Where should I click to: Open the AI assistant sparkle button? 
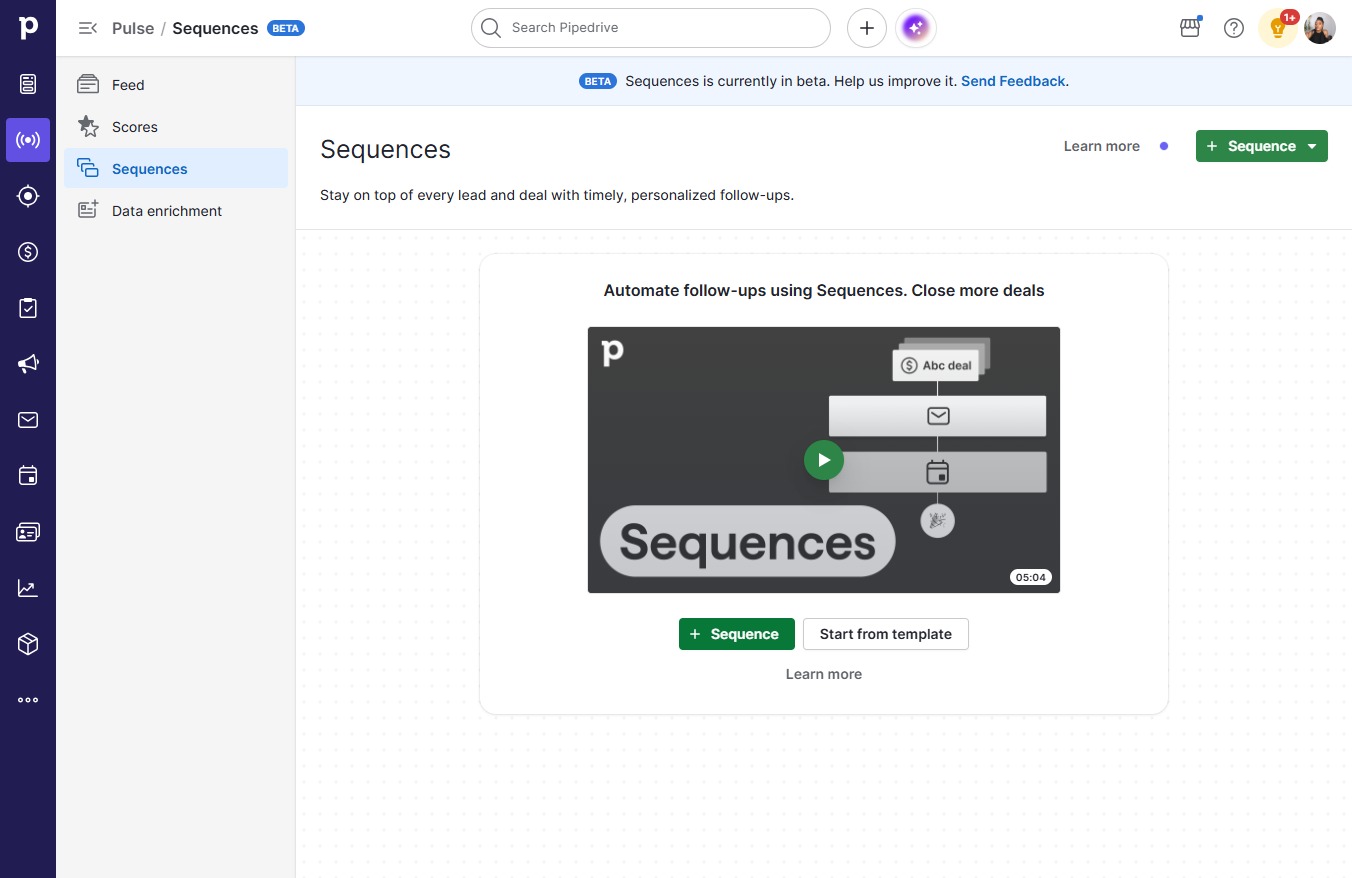(916, 28)
